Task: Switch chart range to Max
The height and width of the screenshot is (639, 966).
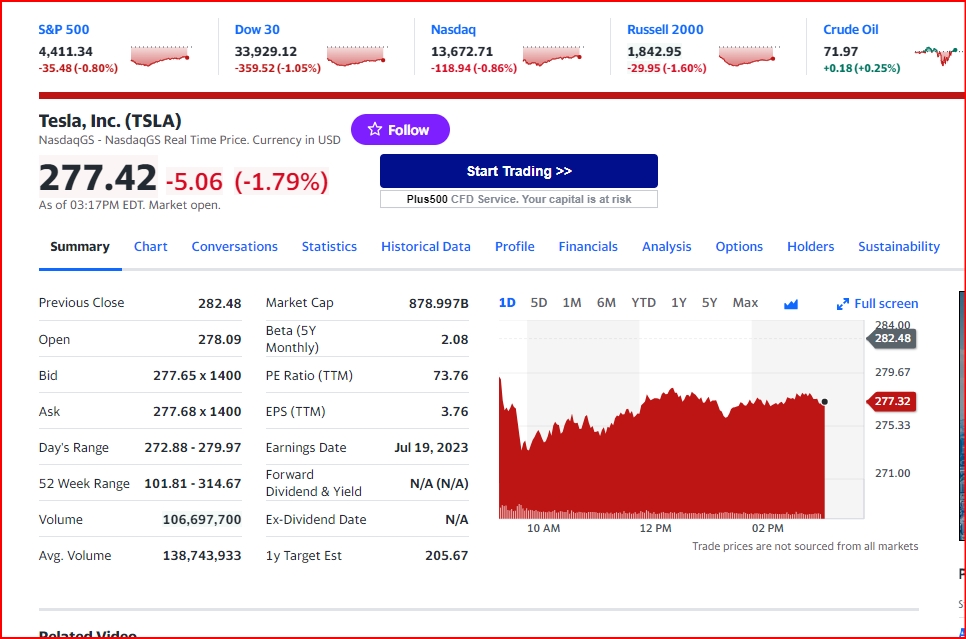Action: click(745, 303)
